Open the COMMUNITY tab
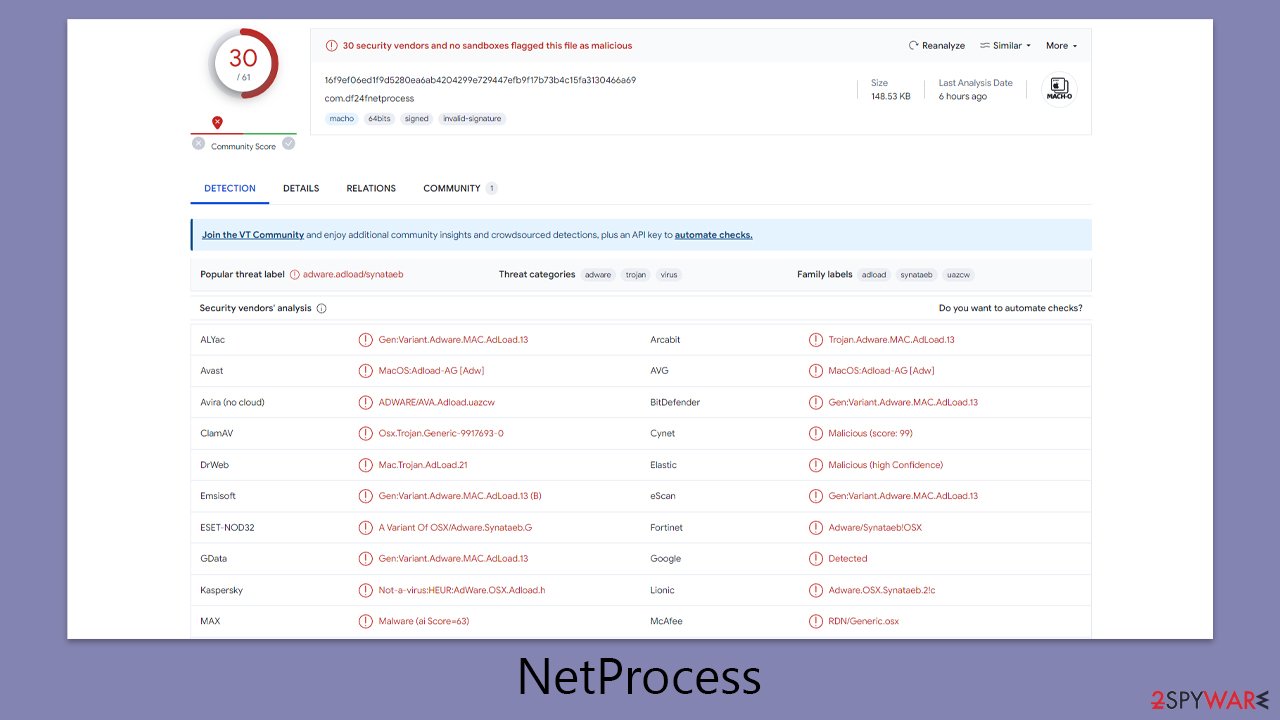The height and width of the screenshot is (720, 1280). (x=452, y=188)
